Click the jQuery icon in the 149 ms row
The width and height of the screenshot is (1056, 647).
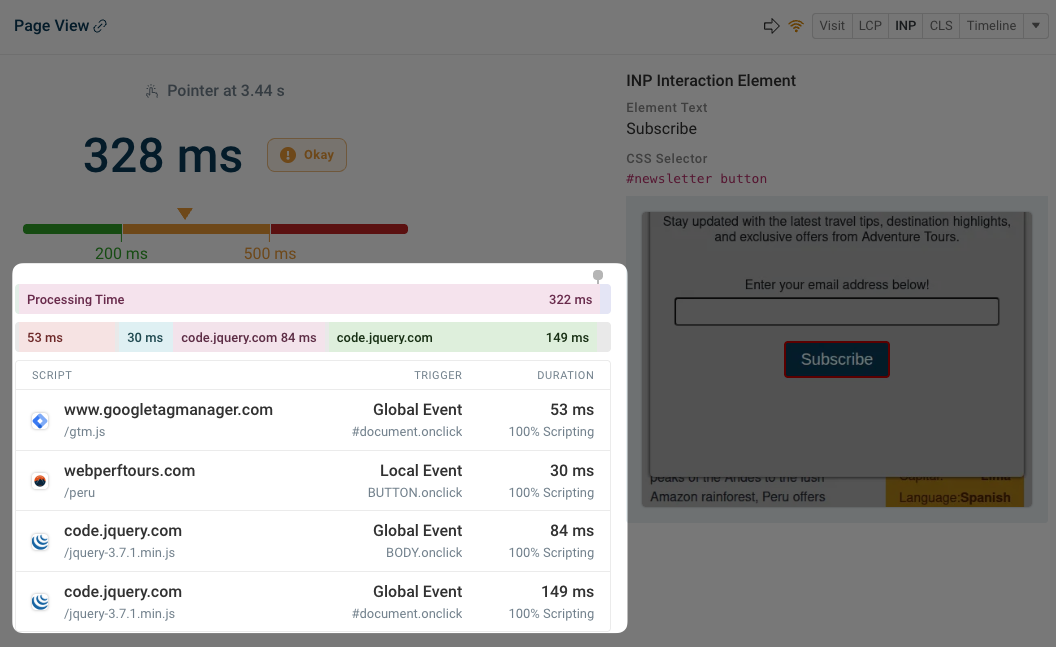(x=40, y=602)
